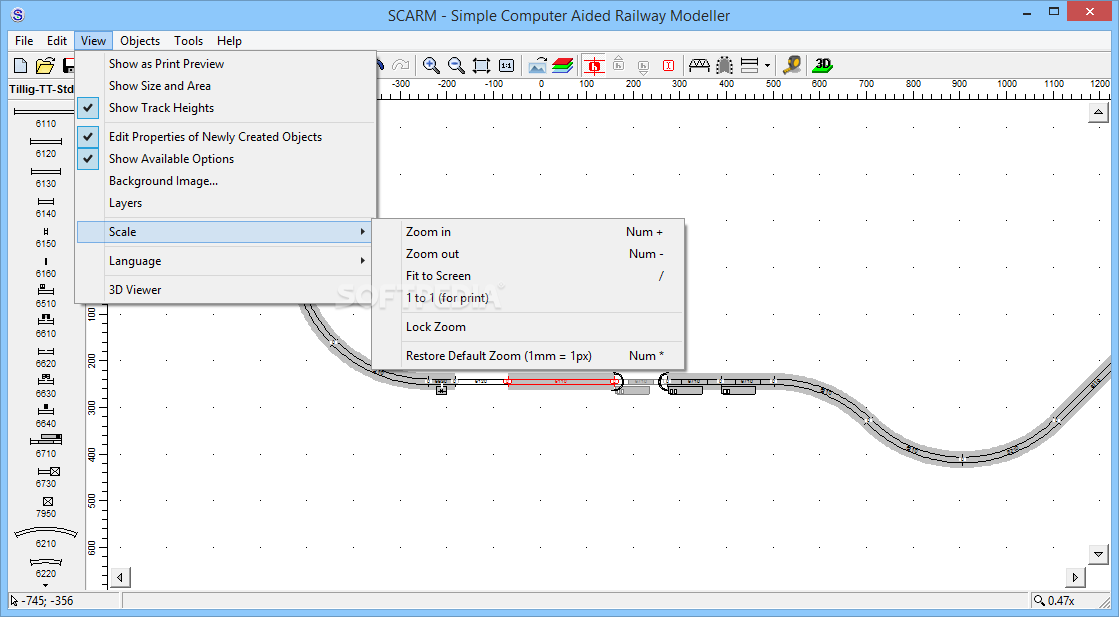Image resolution: width=1119 pixels, height=617 pixels.
Task: Click the scroll right arrow of canvas
Action: pyautogui.click(x=1075, y=577)
